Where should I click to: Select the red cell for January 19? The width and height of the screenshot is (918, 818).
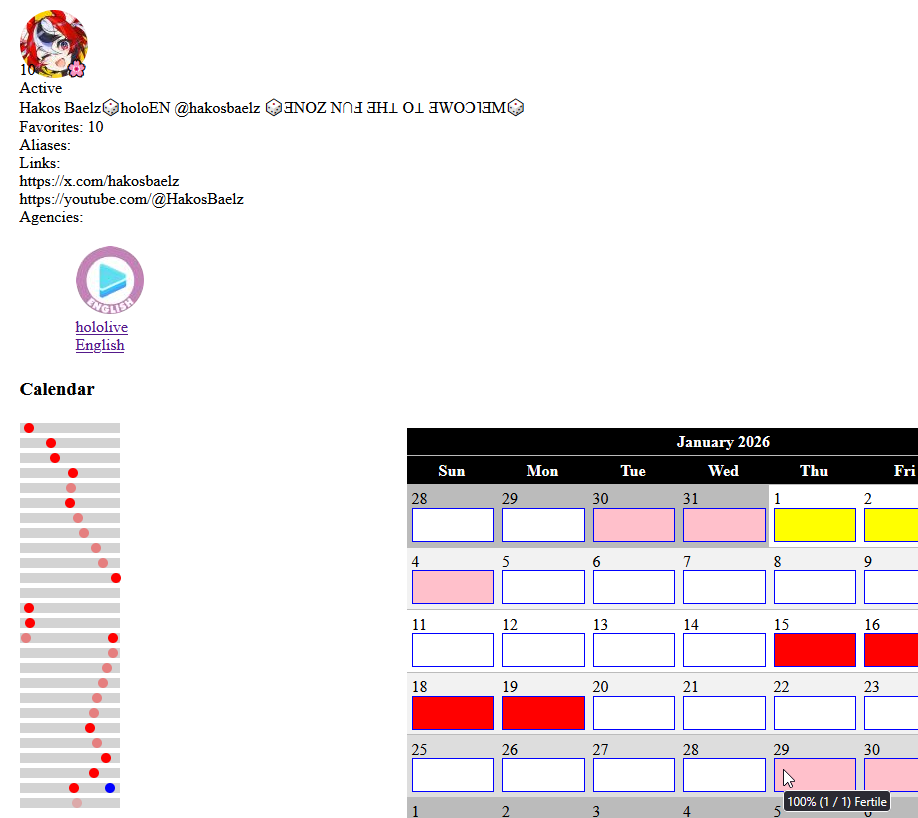[543, 713]
